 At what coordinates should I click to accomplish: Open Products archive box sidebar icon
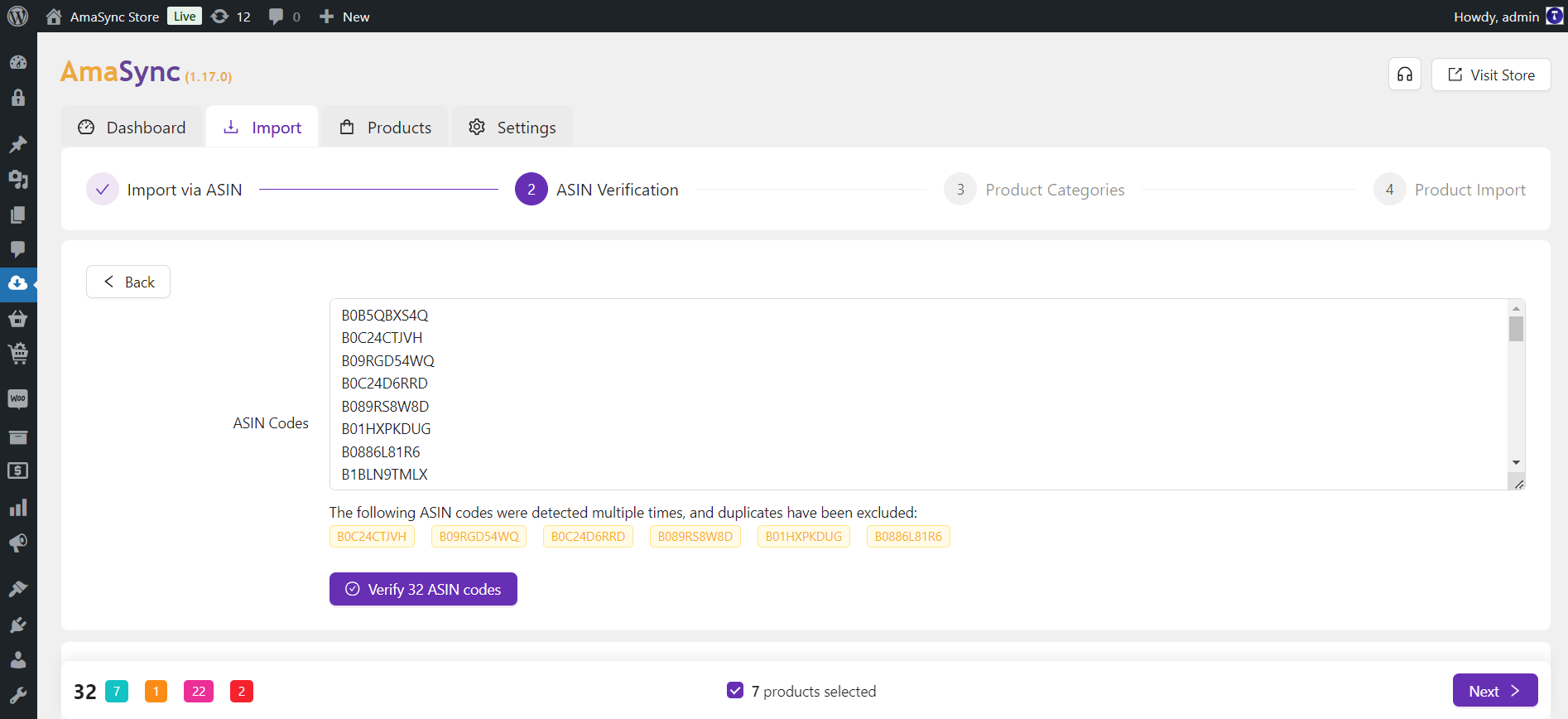tap(18, 437)
